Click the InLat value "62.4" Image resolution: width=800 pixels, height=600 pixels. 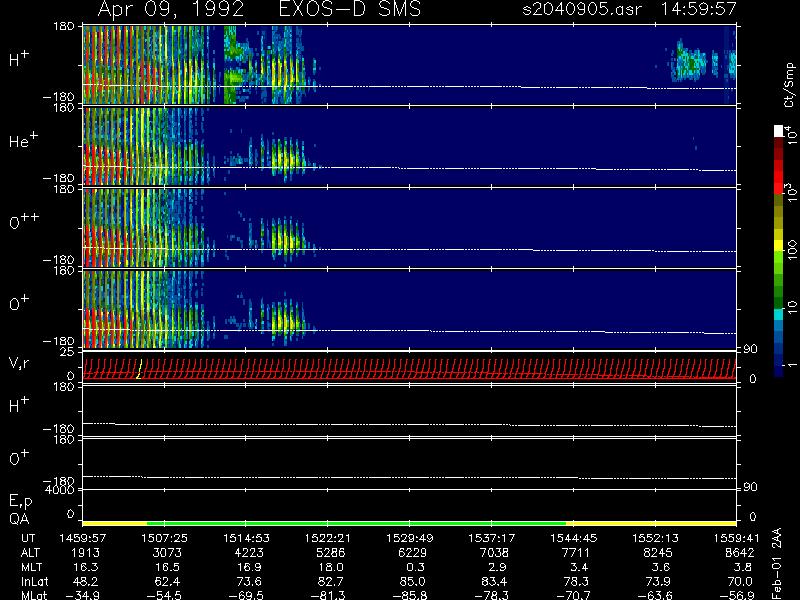coord(169,581)
